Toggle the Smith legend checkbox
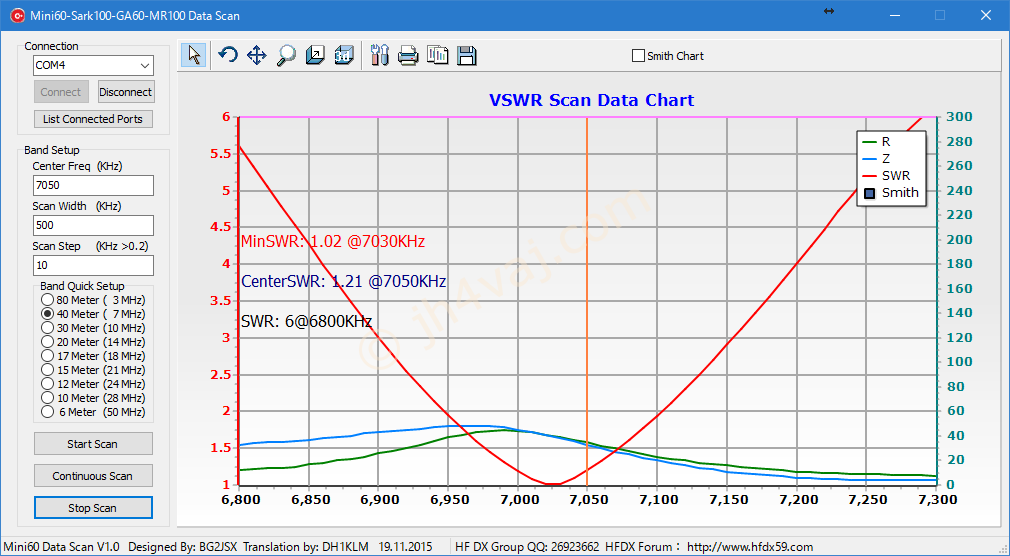This screenshot has height=556, width=1010. pyautogui.click(x=870, y=193)
